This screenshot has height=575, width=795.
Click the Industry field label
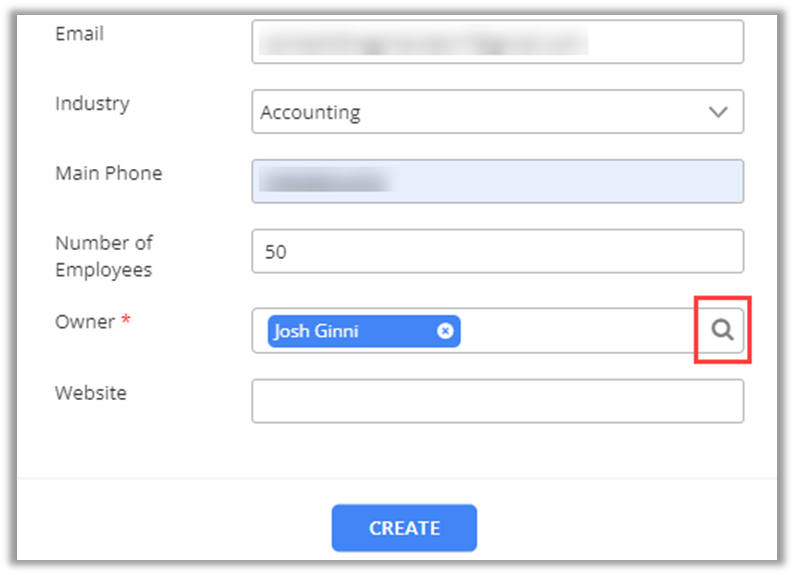pyautogui.click(x=92, y=104)
